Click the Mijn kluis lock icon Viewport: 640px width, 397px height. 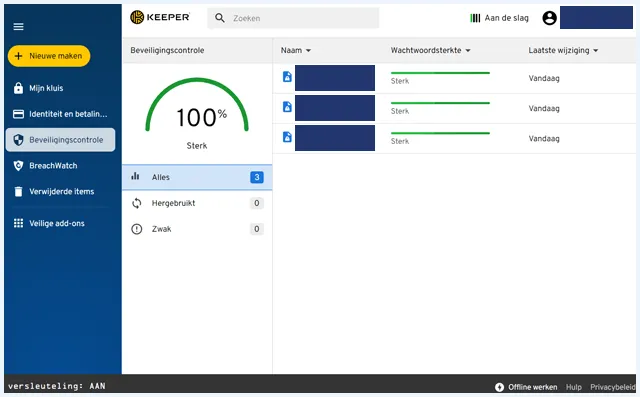pos(18,88)
